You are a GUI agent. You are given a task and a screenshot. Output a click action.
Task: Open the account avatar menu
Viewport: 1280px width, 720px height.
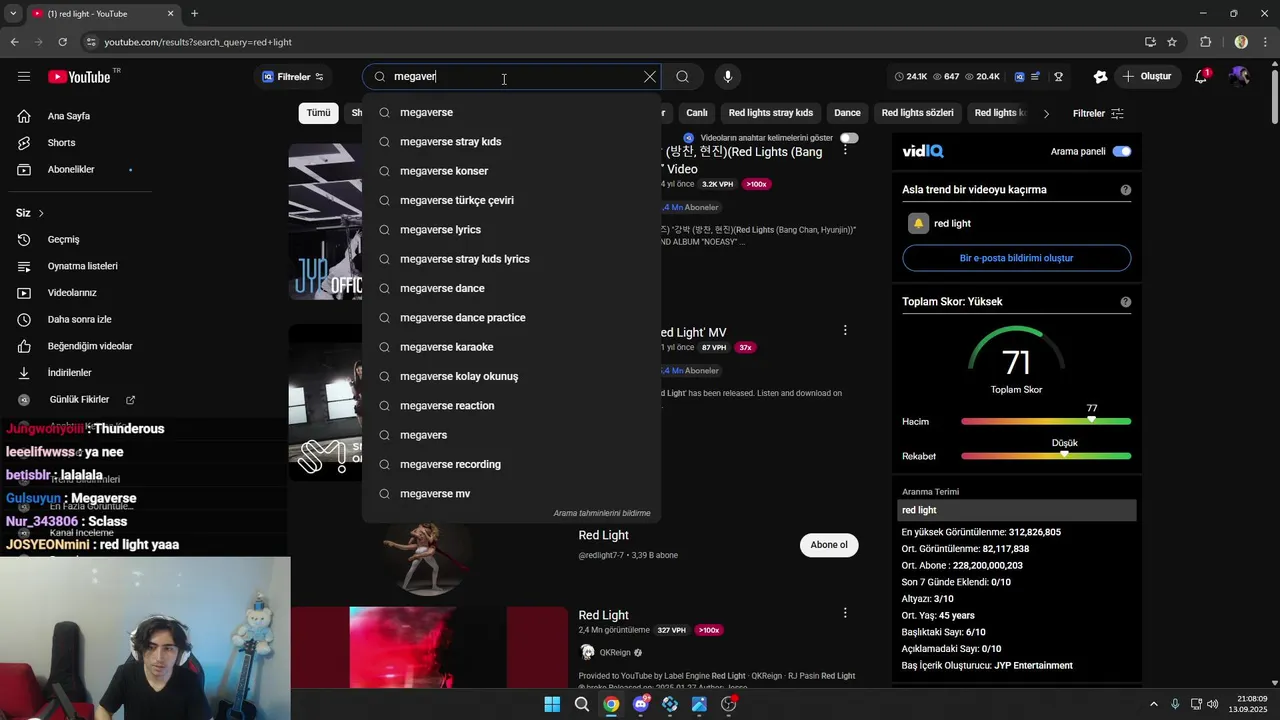1240,77
